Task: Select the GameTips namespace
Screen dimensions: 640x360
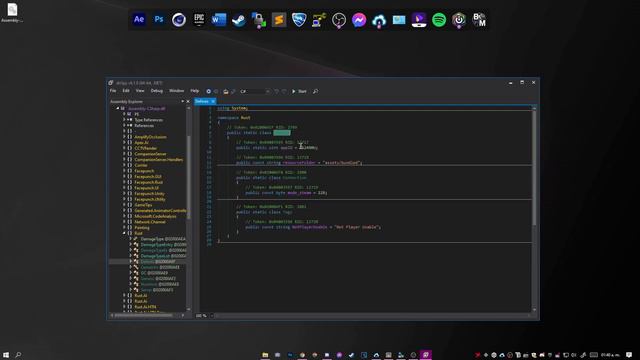Action: click(143, 205)
